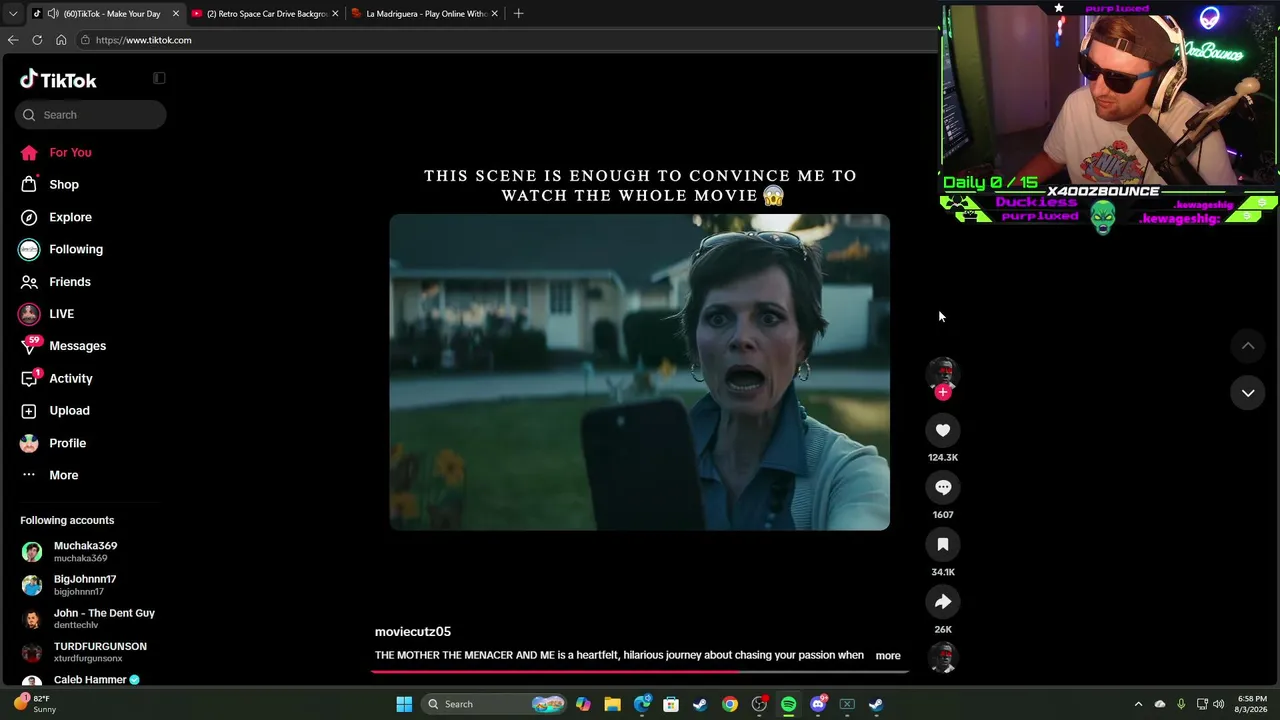Reload the TikTok page

pos(37,40)
